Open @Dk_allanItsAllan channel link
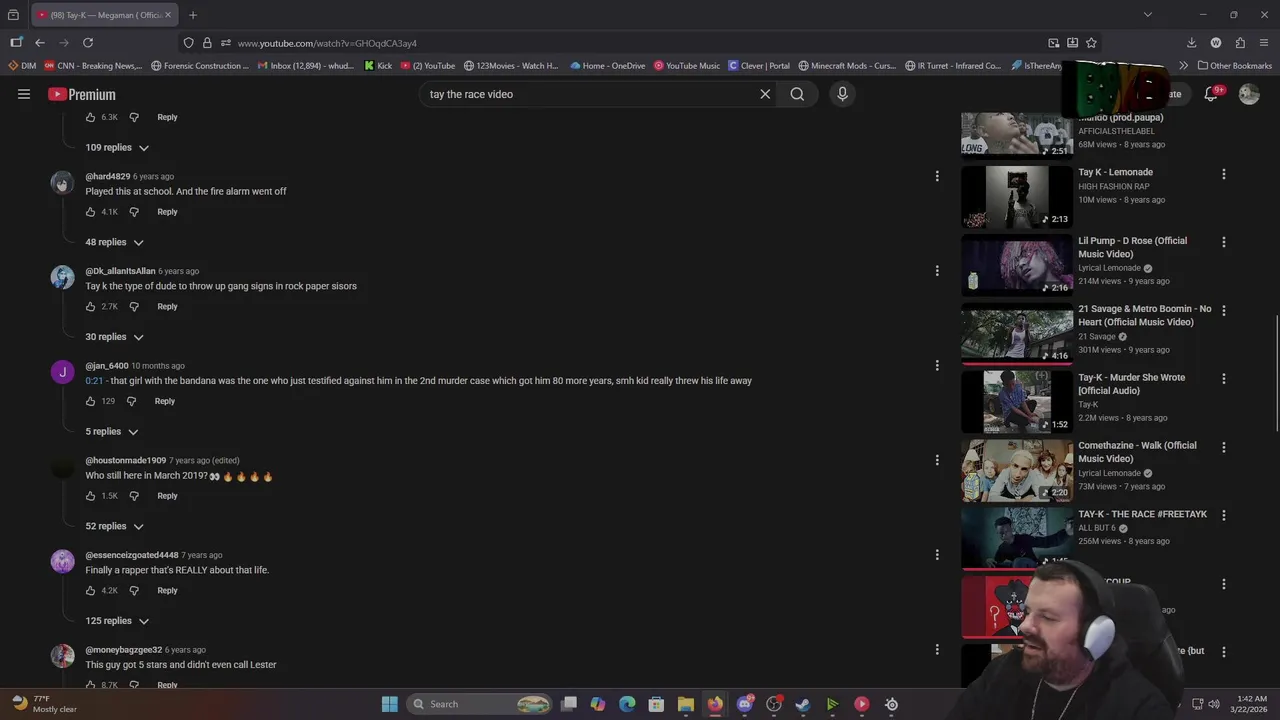The image size is (1280, 720). pos(120,271)
